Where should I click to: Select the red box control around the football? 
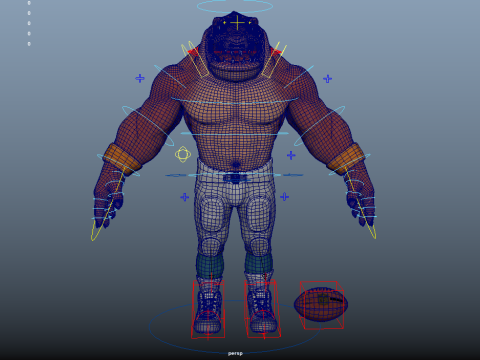(x=322, y=305)
